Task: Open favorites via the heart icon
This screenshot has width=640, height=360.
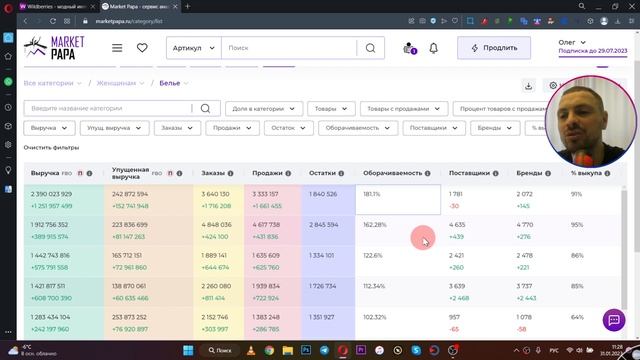Action: [x=142, y=48]
